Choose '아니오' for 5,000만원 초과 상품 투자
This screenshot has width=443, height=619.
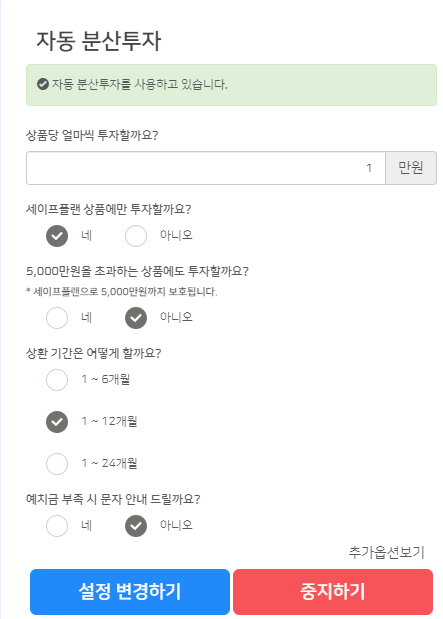136,318
